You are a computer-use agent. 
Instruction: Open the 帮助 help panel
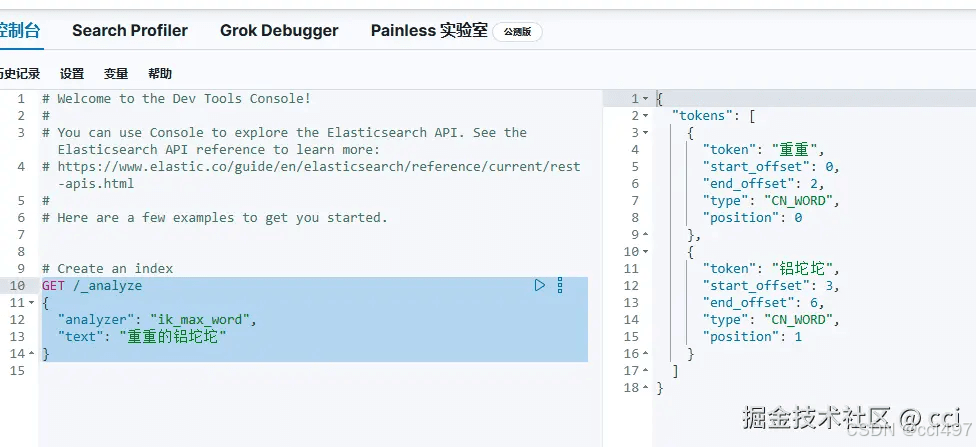click(160, 74)
